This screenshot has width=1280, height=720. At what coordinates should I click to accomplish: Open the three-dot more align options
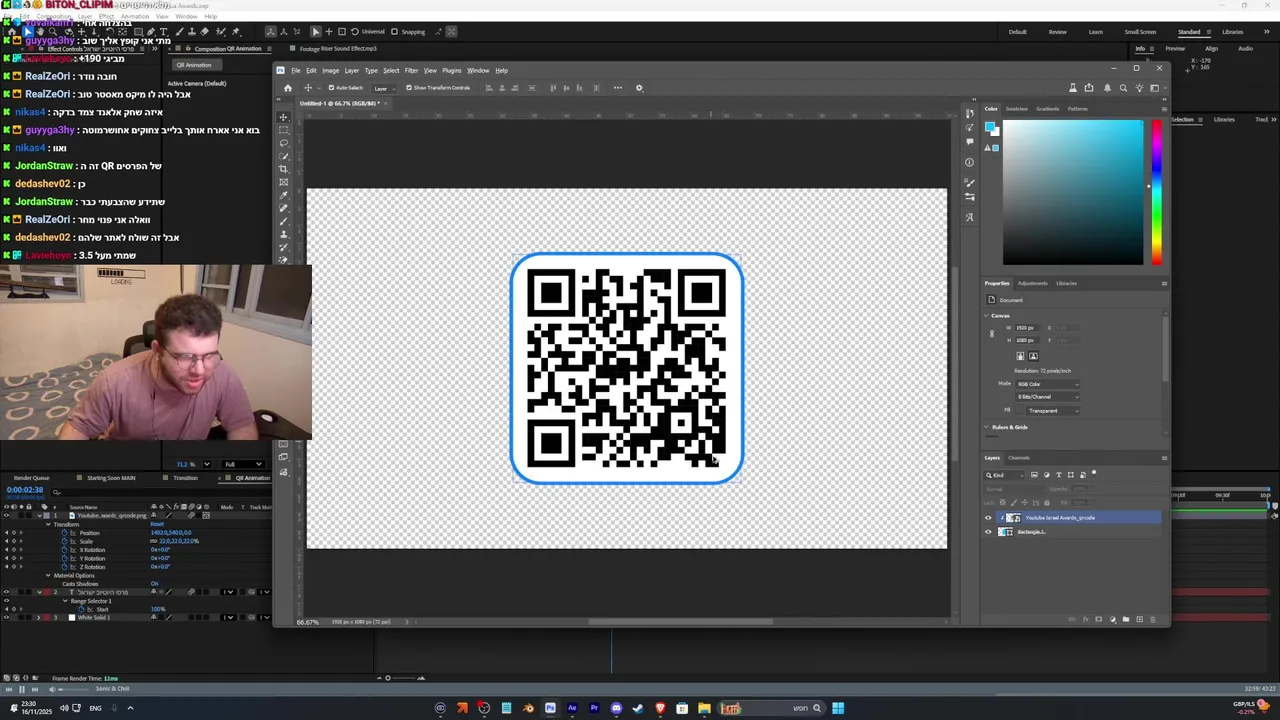click(x=617, y=88)
